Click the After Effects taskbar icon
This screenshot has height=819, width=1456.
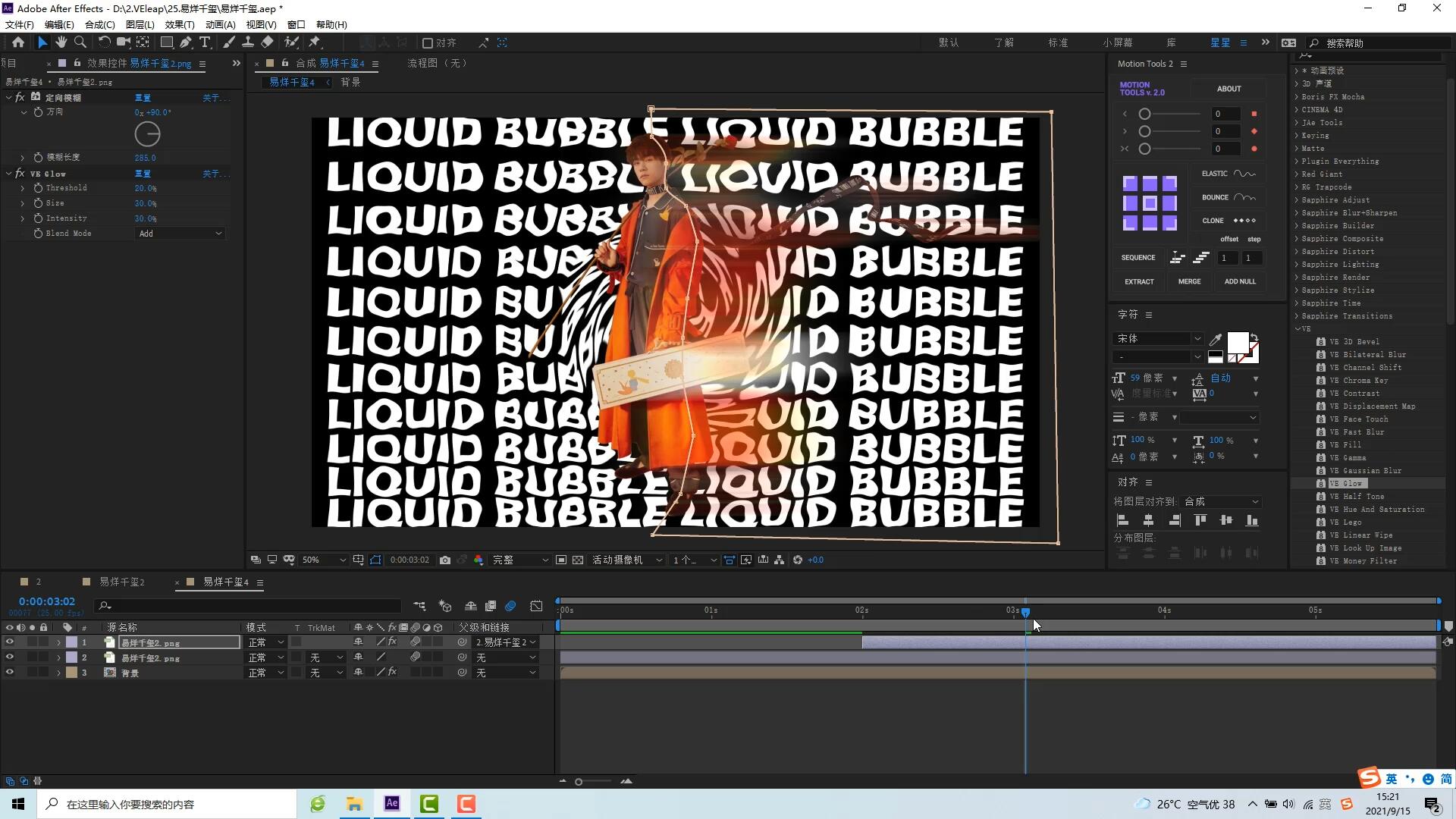pyautogui.click(x=391, y=804)
